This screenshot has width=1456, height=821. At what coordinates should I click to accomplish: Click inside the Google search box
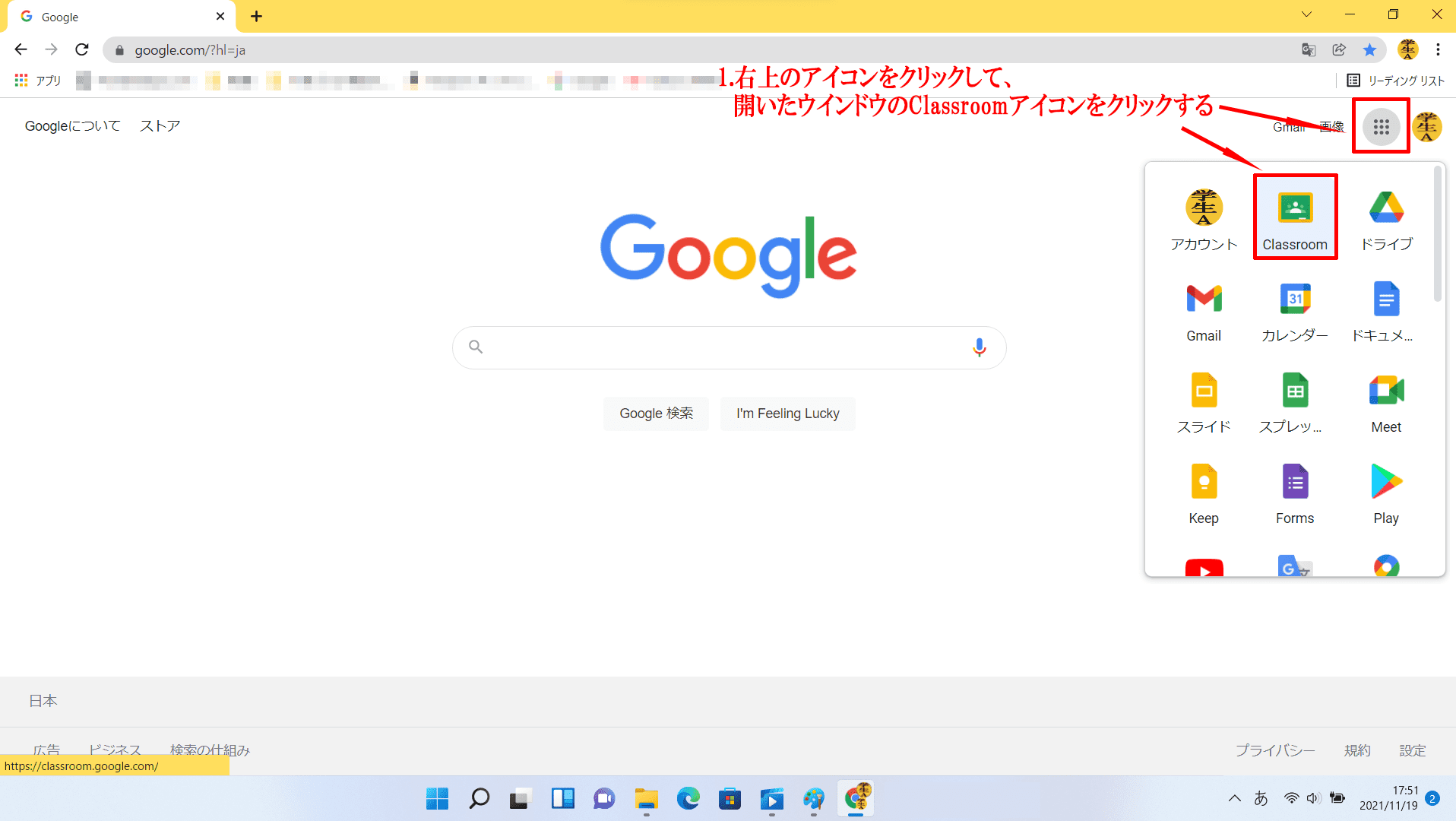(722, 347)
